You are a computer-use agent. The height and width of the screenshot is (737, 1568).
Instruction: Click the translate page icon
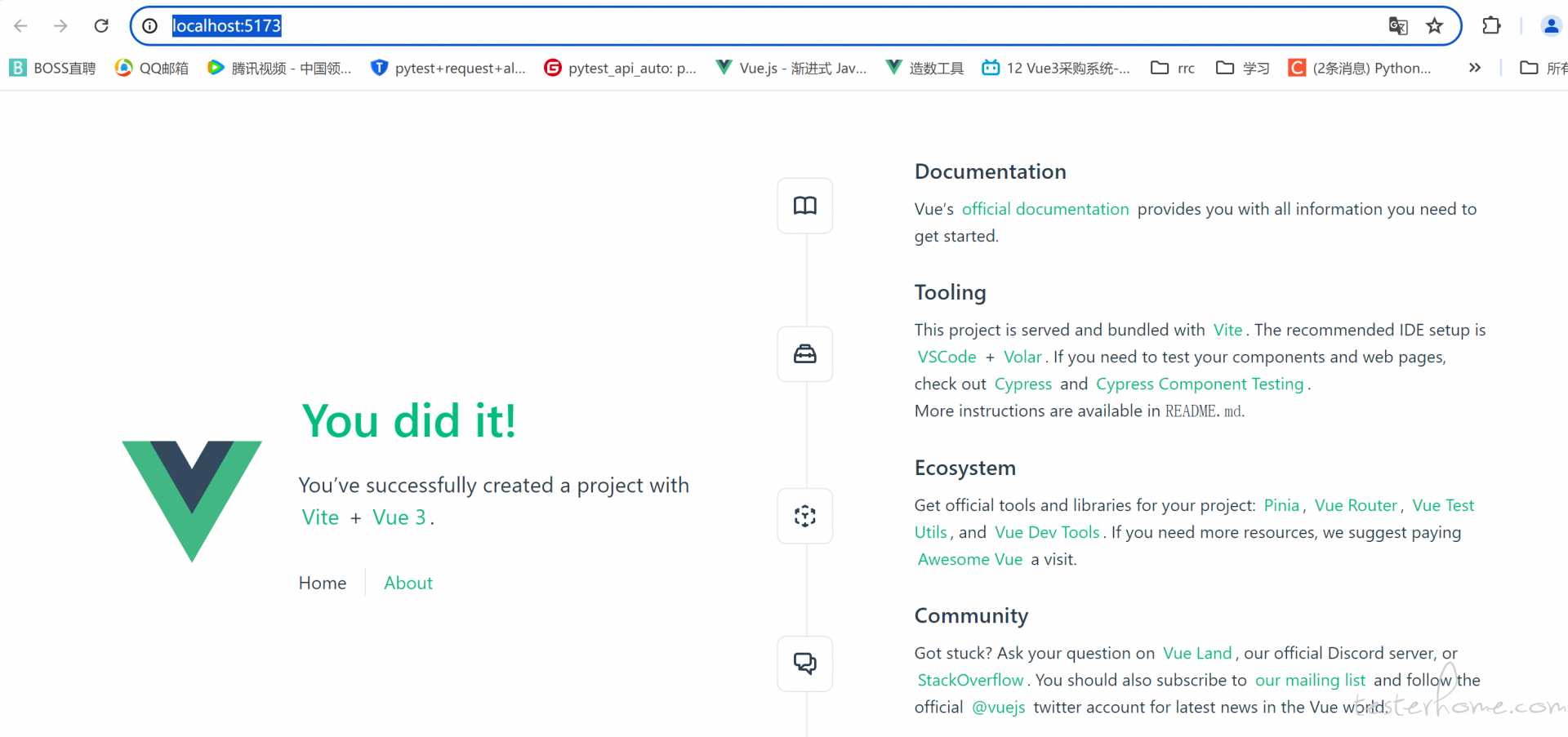1398,26
